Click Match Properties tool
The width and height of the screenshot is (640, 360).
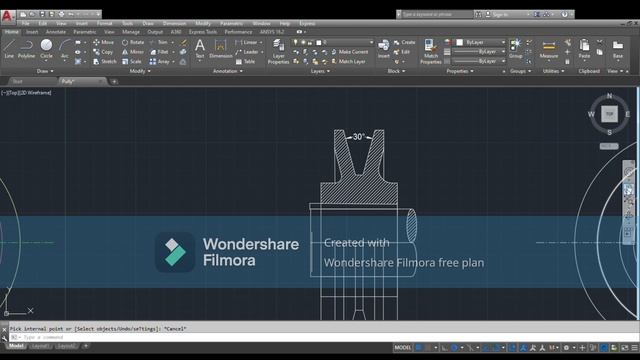pos(431,51)
